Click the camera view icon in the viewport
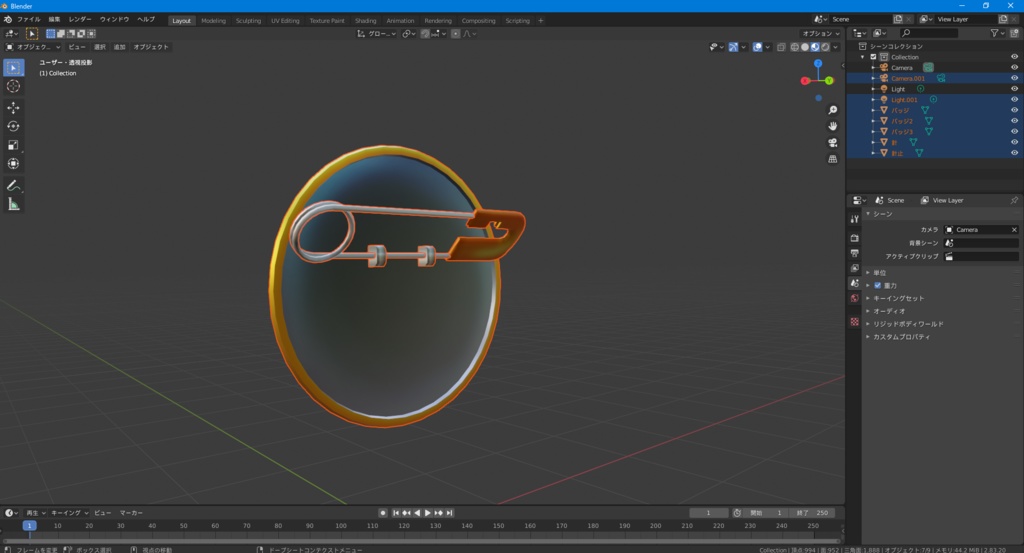 tap(832, 142)
